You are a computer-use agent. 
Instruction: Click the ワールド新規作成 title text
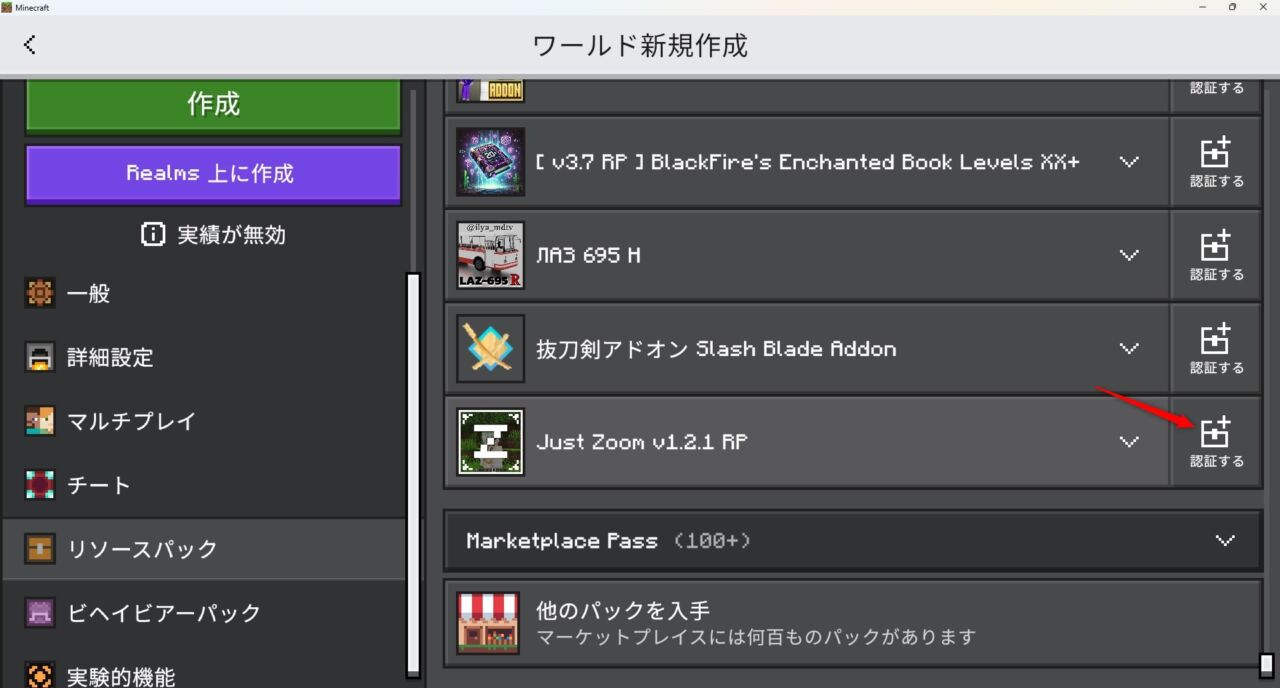(x=640, y=45)
